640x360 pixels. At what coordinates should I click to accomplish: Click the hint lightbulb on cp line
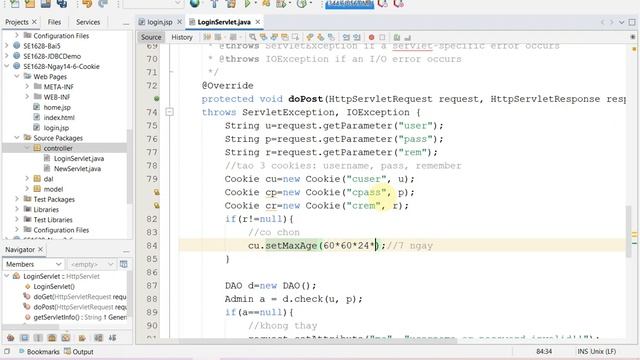pos(156,192)
